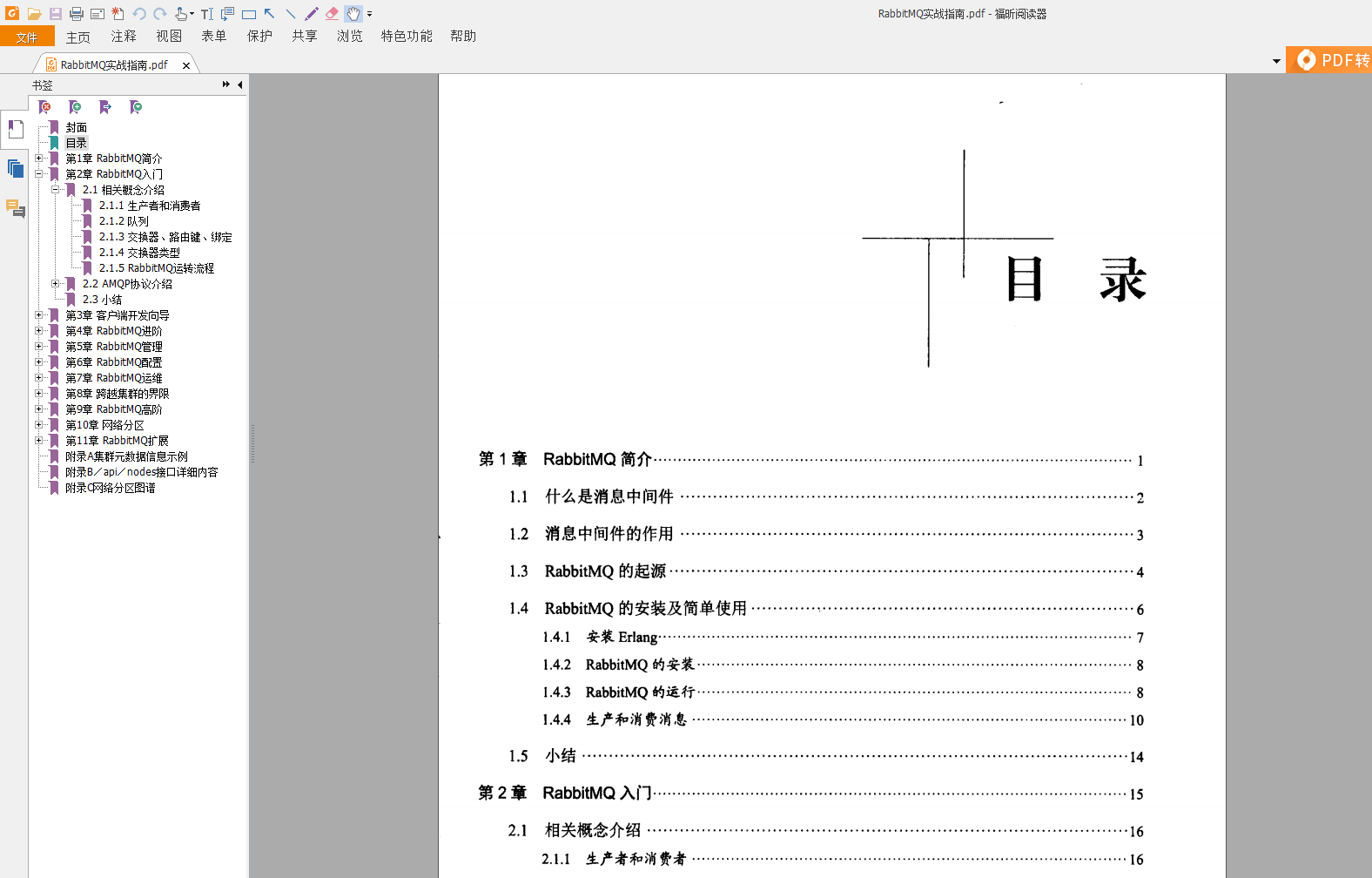The height and width of the screenshot is (878, 1372).
Task: Go to bookmark 2.1.5 RabbitMQ运转流程
Action: click(157, 268)
